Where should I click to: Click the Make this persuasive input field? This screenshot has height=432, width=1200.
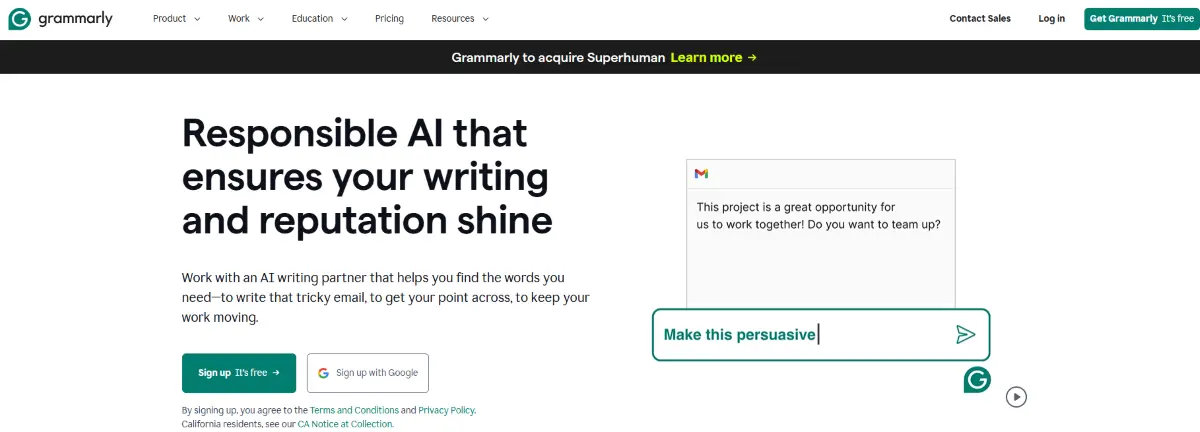pyautogui.click(x=821, y=334)
